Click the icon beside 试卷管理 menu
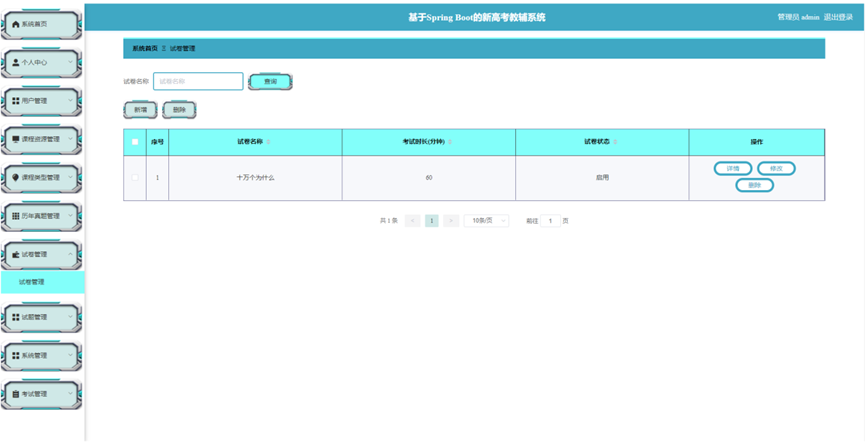Image resolution: width=865 pixels, height=443 pixels. (x=15, y=254)
